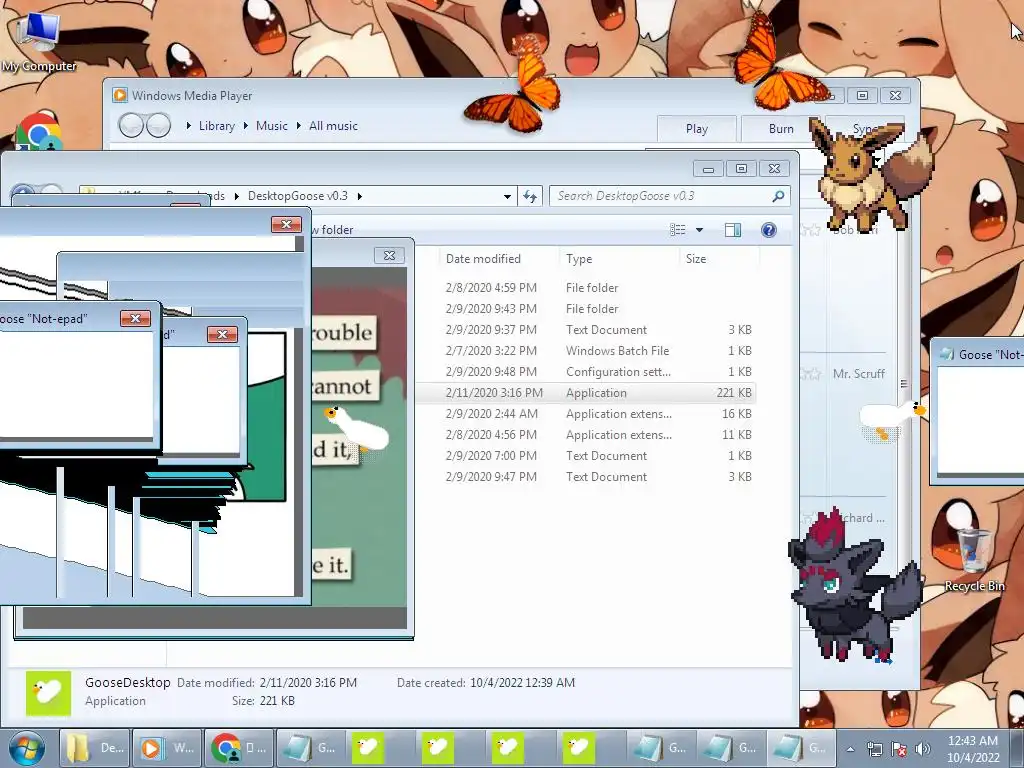Close the Goose 'Not-epad' titled window
Image resolution: width=1024 pixels, height=768 pixels.
tap(135, 318)
